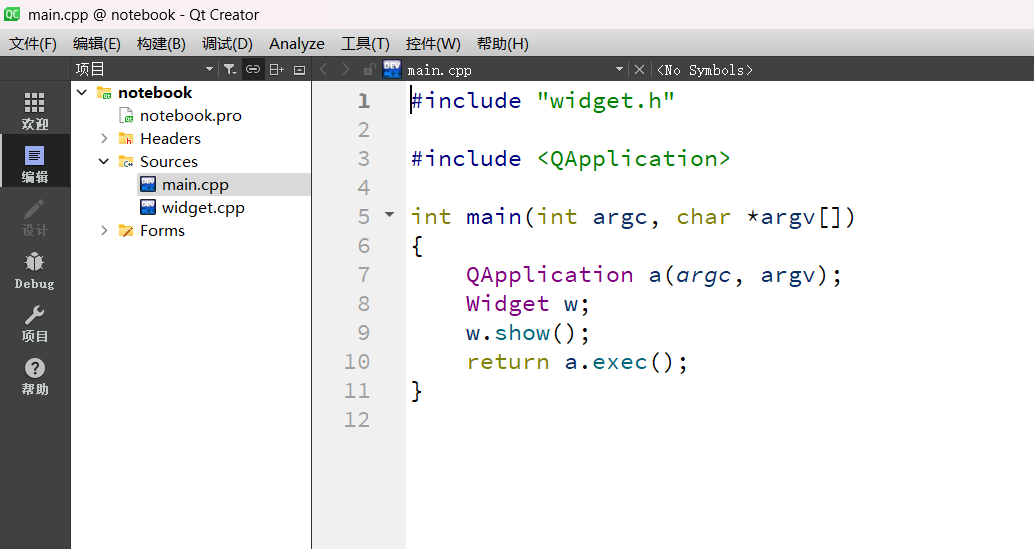The width and height of the screenshot is (1034, 549).
Task: Click QApplication type in line 7
Action: (x=549, y=275)
